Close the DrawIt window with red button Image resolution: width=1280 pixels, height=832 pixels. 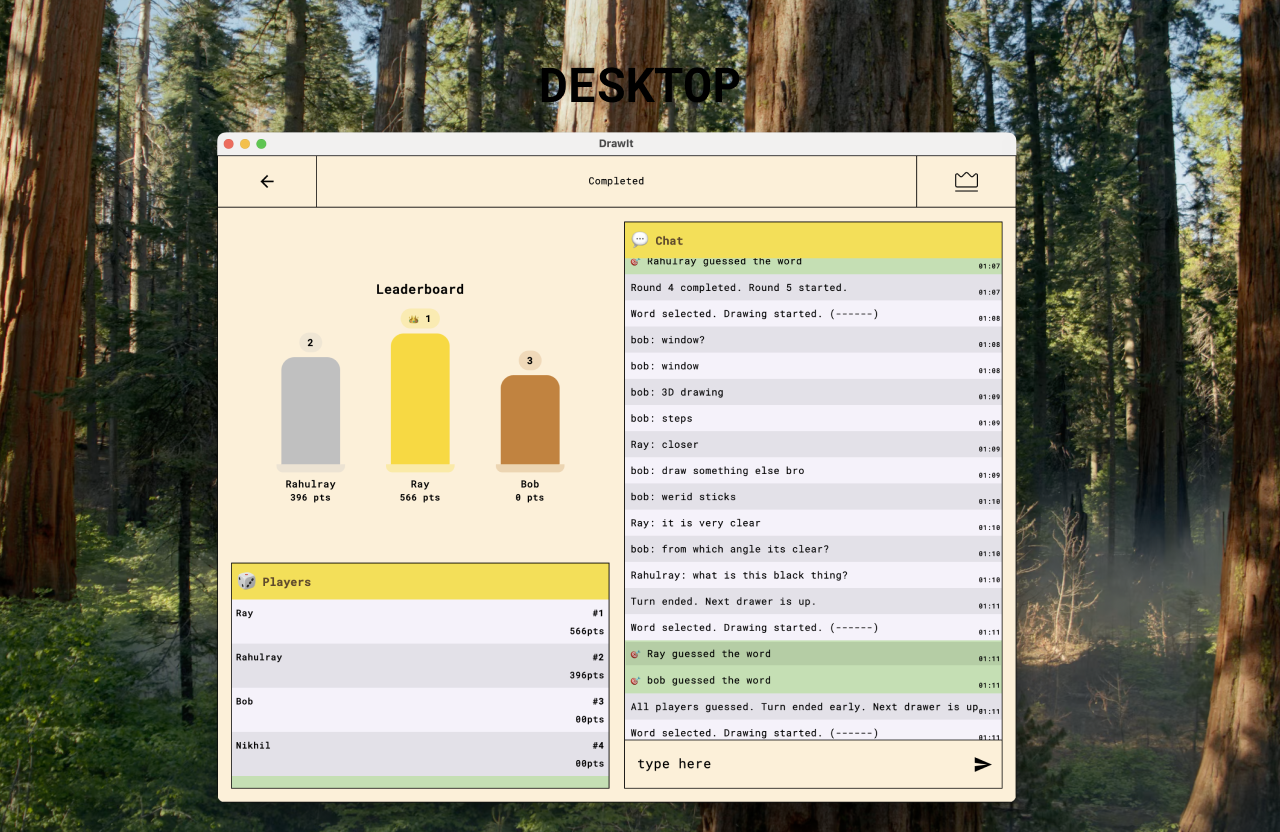pyautogui.click(x=229, y=144)
